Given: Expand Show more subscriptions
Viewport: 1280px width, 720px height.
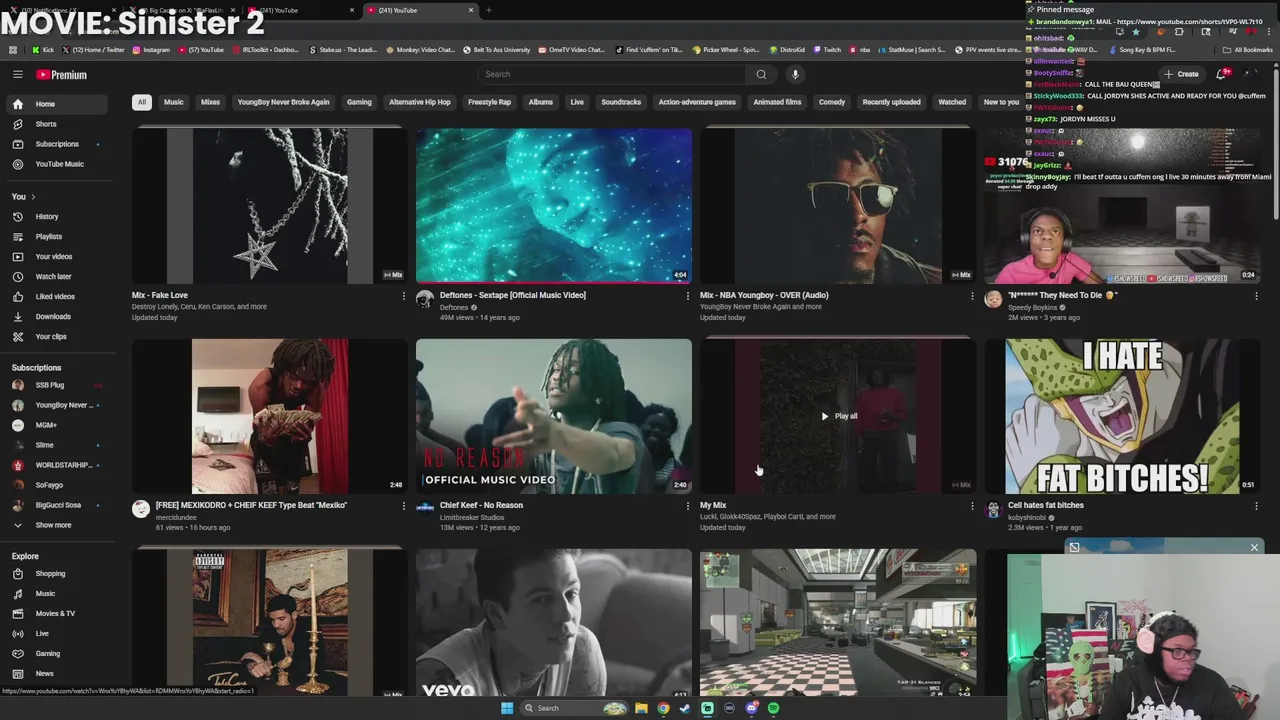Looking at the screenshot, I should tap(58, 525).
